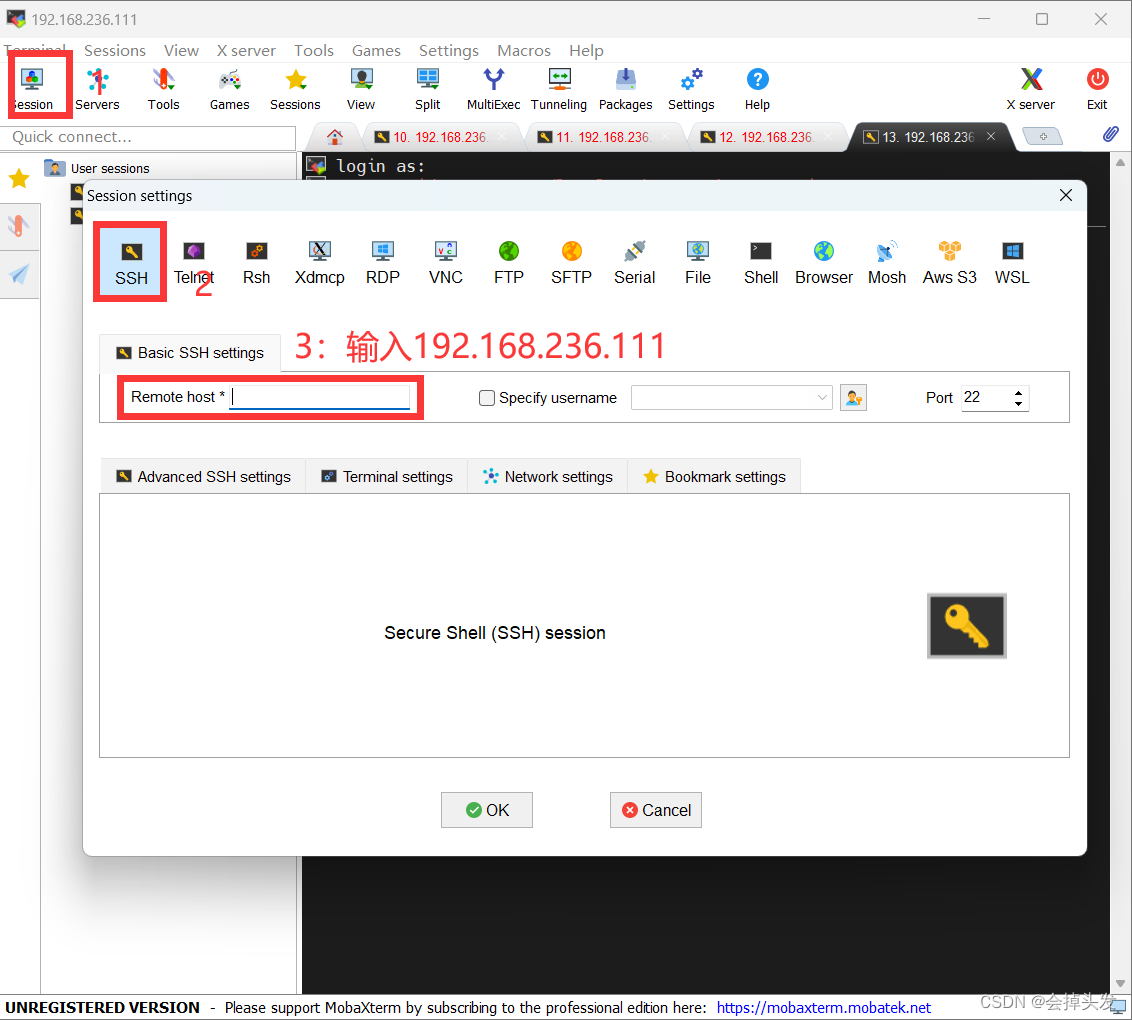The height and width of the screenshot is (1020, 1132).
Task: Open the Sessions menu
Action: (115, 51)
